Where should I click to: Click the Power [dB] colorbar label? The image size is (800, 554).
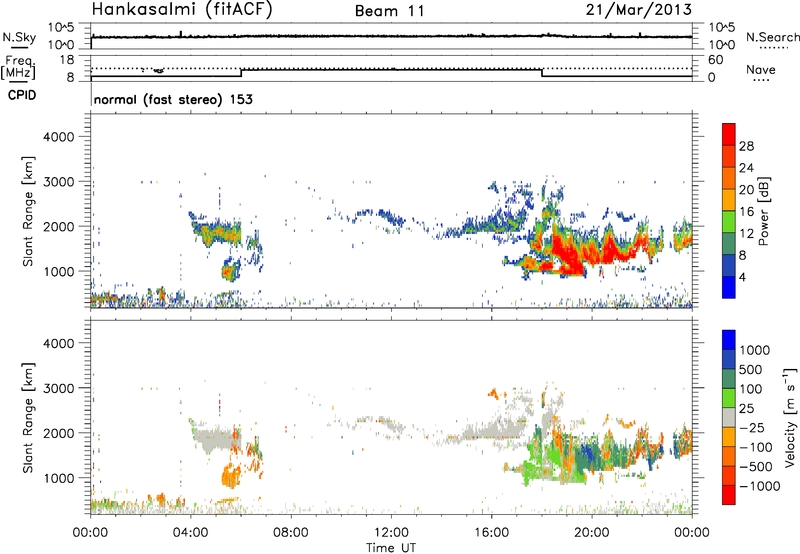(764, 211)
